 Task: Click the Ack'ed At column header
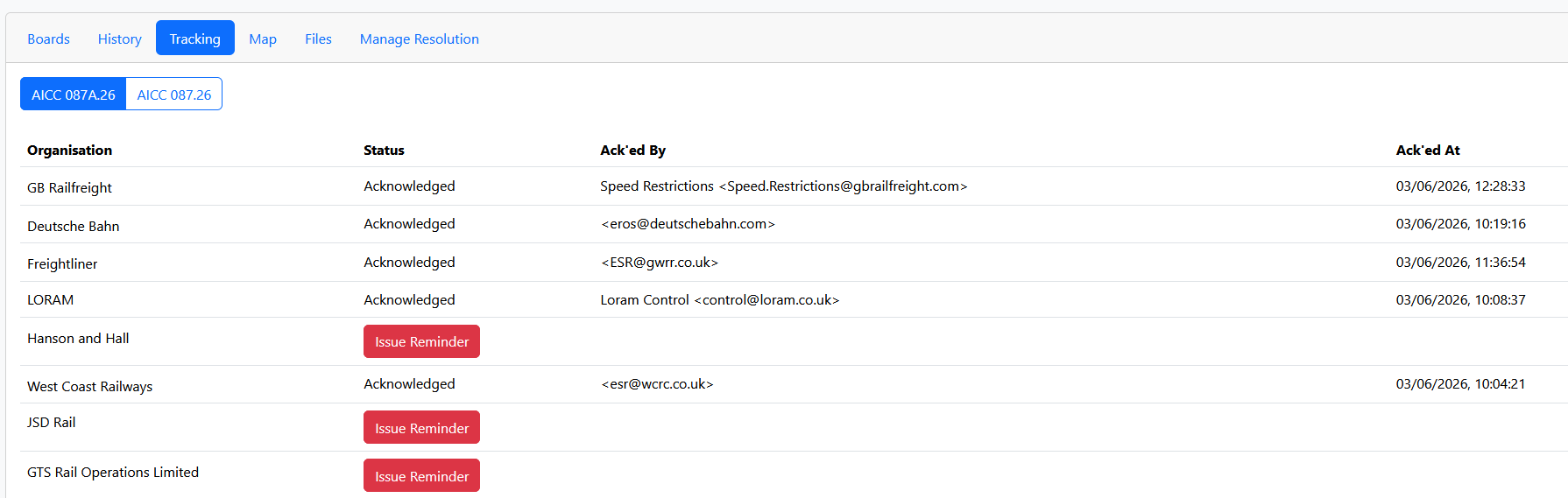1428,150
